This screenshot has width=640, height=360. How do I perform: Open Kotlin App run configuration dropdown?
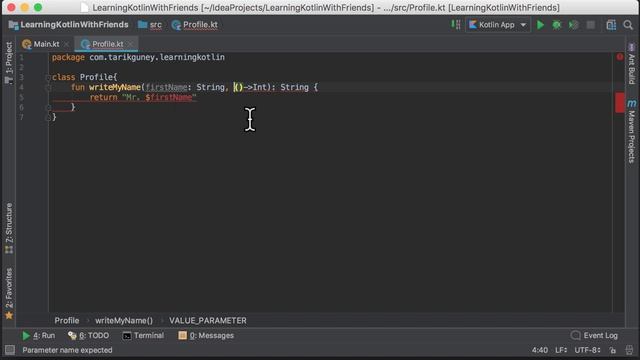[498, 25]
